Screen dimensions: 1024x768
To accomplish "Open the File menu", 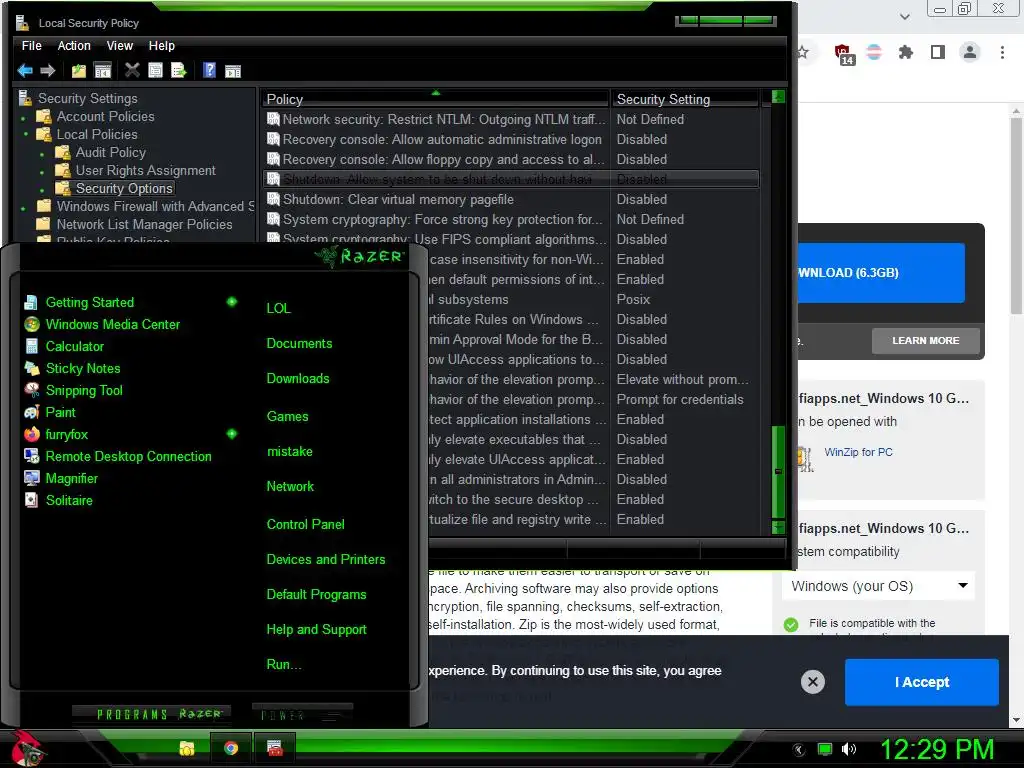I will click(x=31, y=46).
